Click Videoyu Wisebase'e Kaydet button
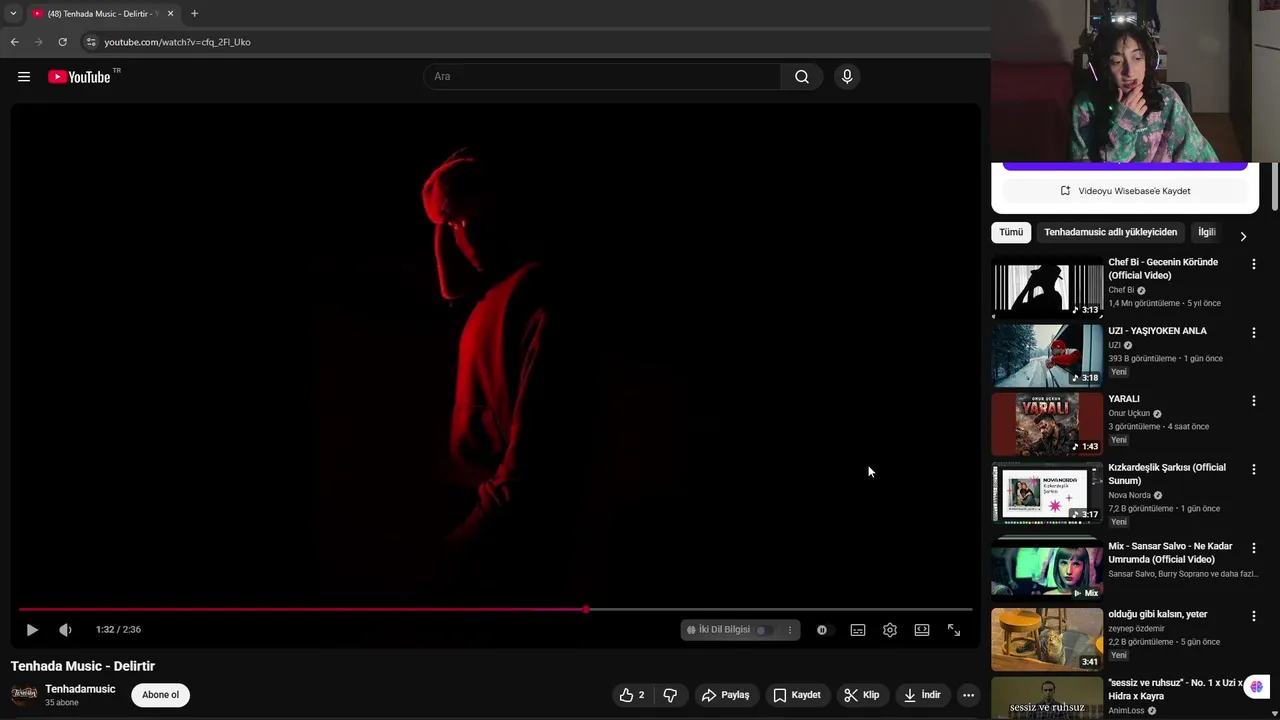The image size is (1280, 720). pos(1125,191)
